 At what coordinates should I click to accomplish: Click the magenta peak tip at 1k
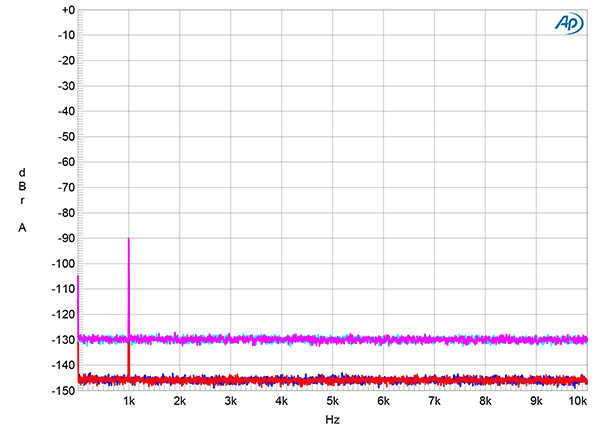coord(129,239)
